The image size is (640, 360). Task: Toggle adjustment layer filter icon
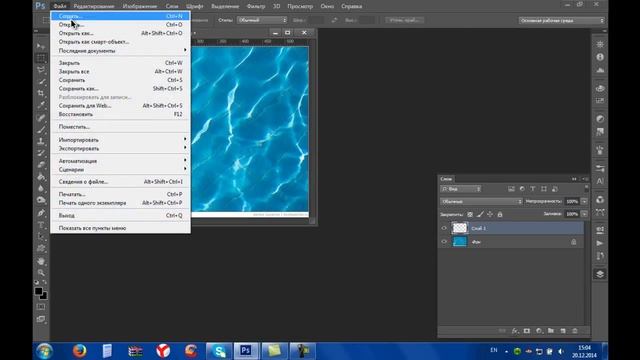(522, 189)
